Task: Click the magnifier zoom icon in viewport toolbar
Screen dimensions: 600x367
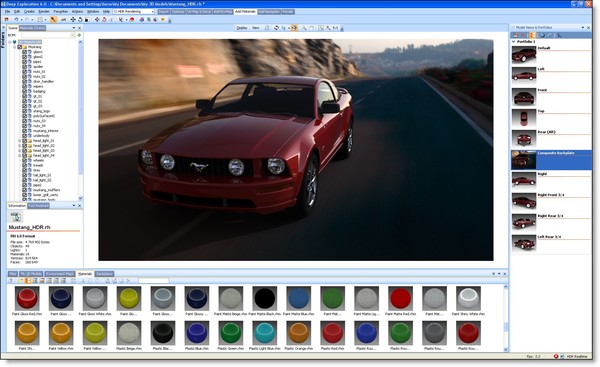Action: coord(304,28)
